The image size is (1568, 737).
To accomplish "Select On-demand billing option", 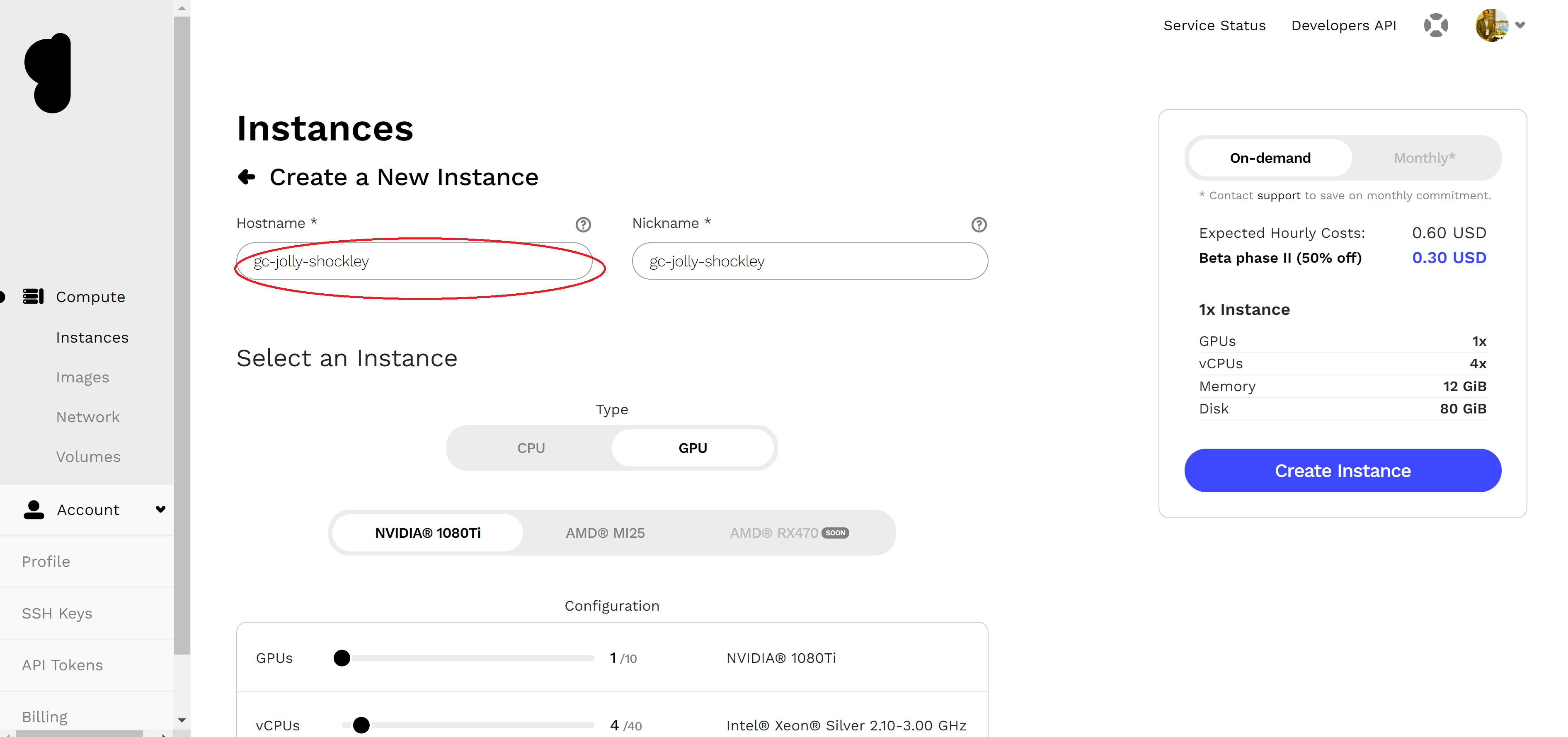I will coord(1270,157).
